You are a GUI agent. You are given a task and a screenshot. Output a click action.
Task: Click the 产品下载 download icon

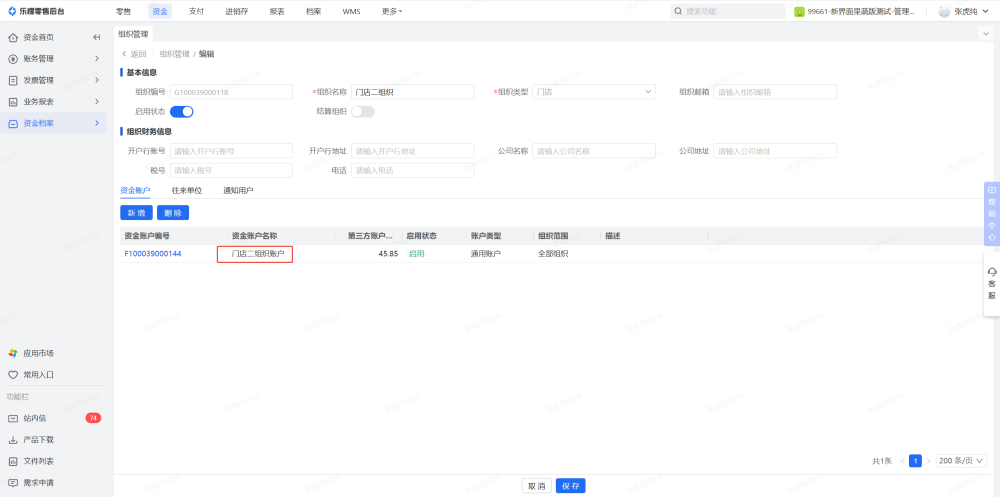point(13,440)
